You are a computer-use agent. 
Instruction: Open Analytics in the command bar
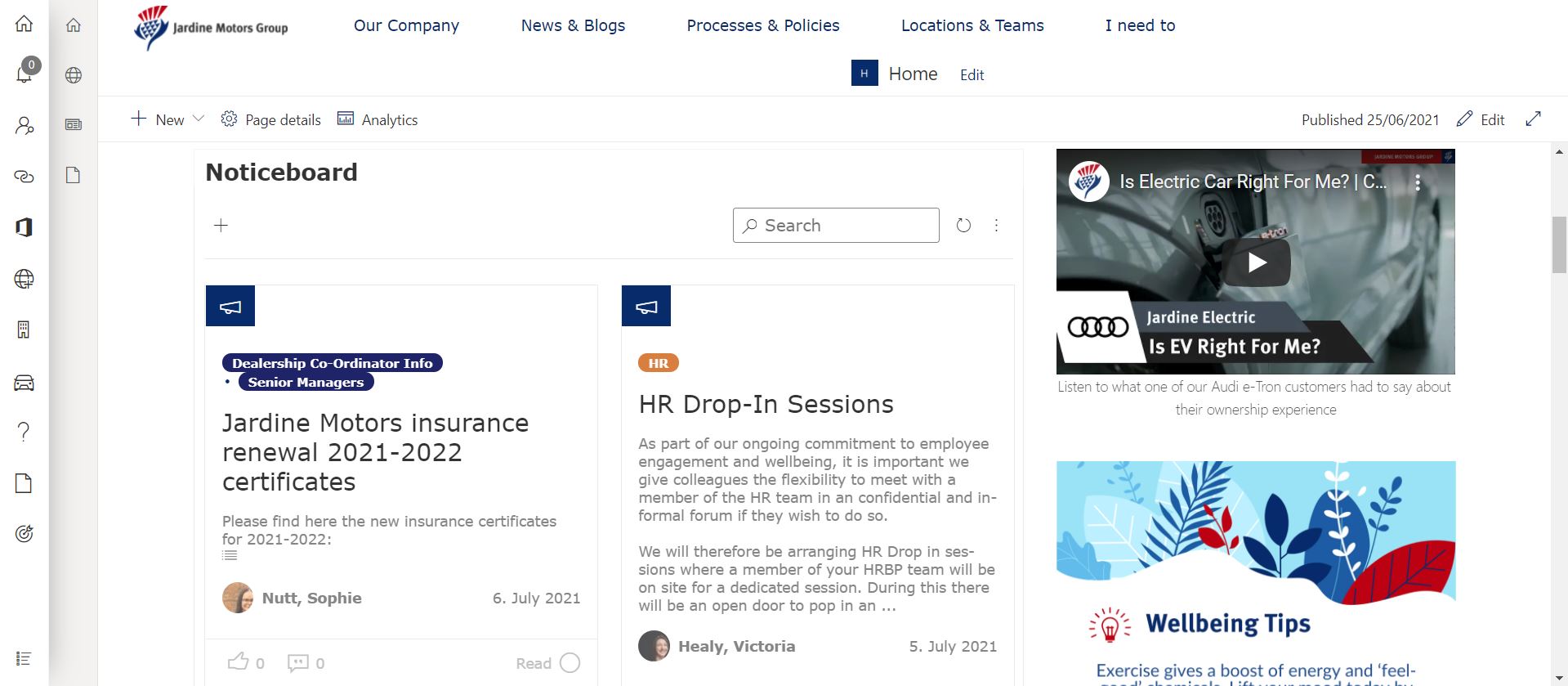(x=377, y=119)
